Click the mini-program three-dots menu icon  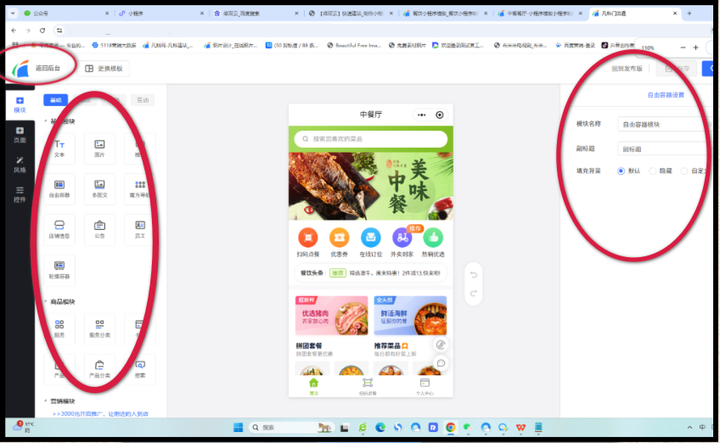coord(422,115)
